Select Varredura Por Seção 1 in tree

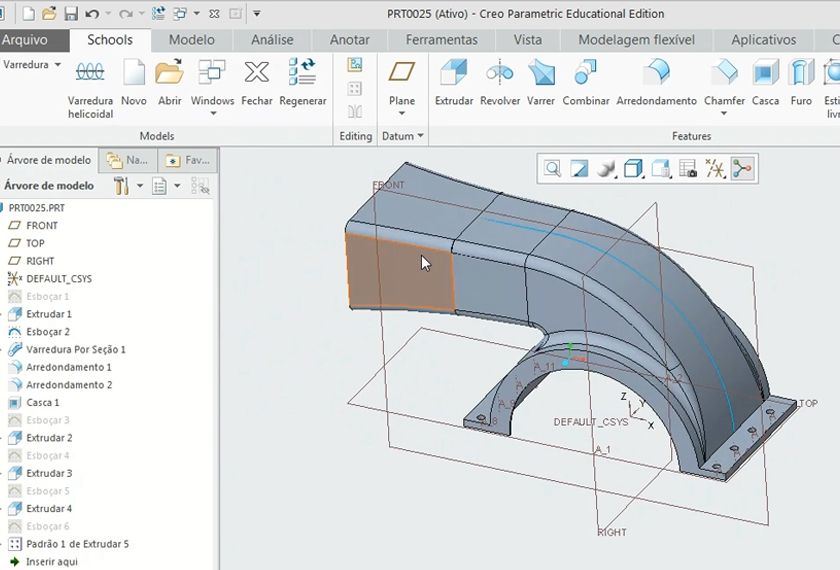[75, 350]
